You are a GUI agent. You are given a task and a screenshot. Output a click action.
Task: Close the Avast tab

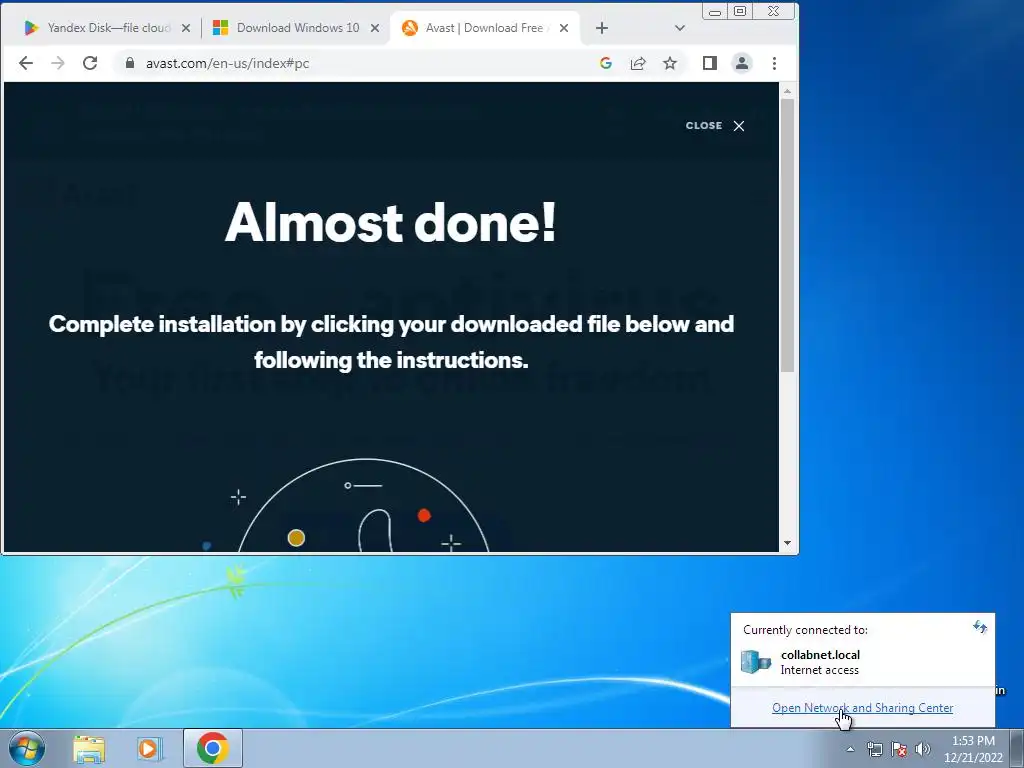(x=564, y=28)
